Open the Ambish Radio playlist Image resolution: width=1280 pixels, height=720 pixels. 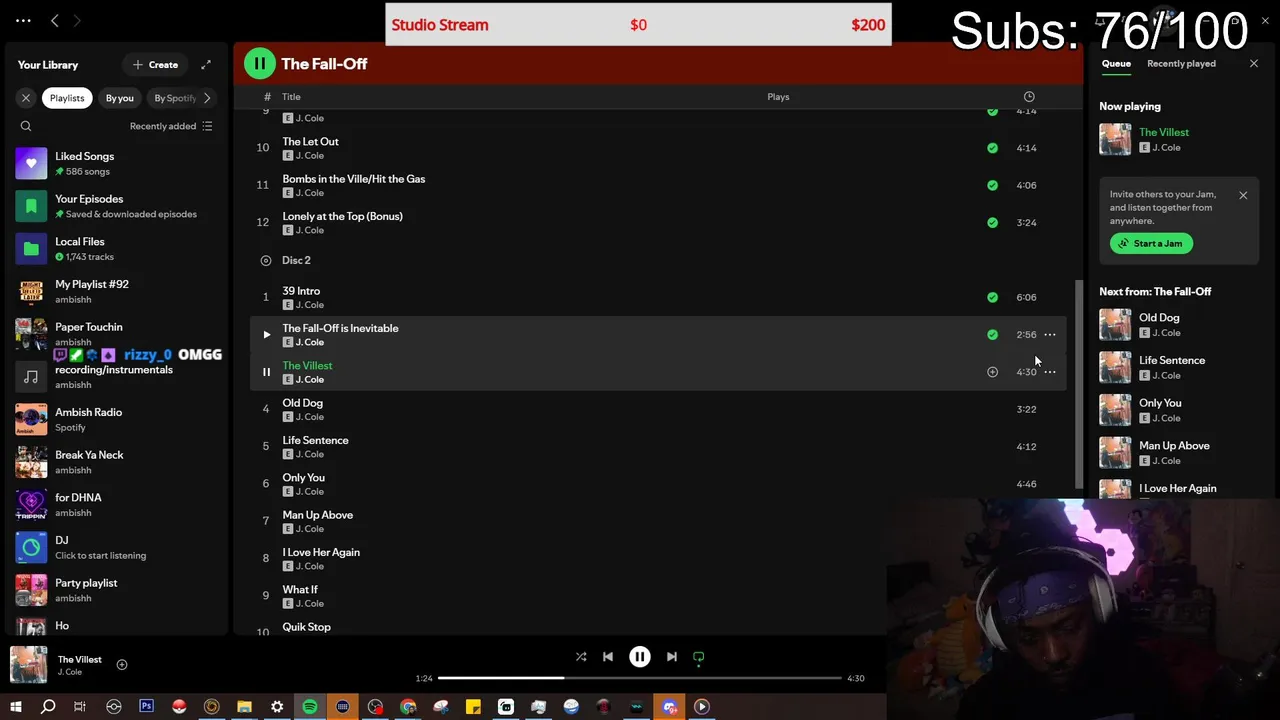(116, 419)
